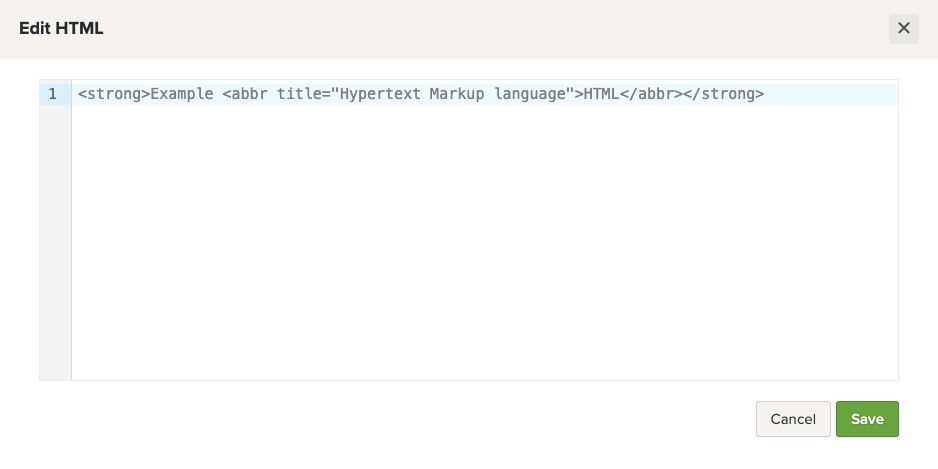Place cursor in the closing strong tag
Viewport: 938px width, 469px height.
pos(724,94)
